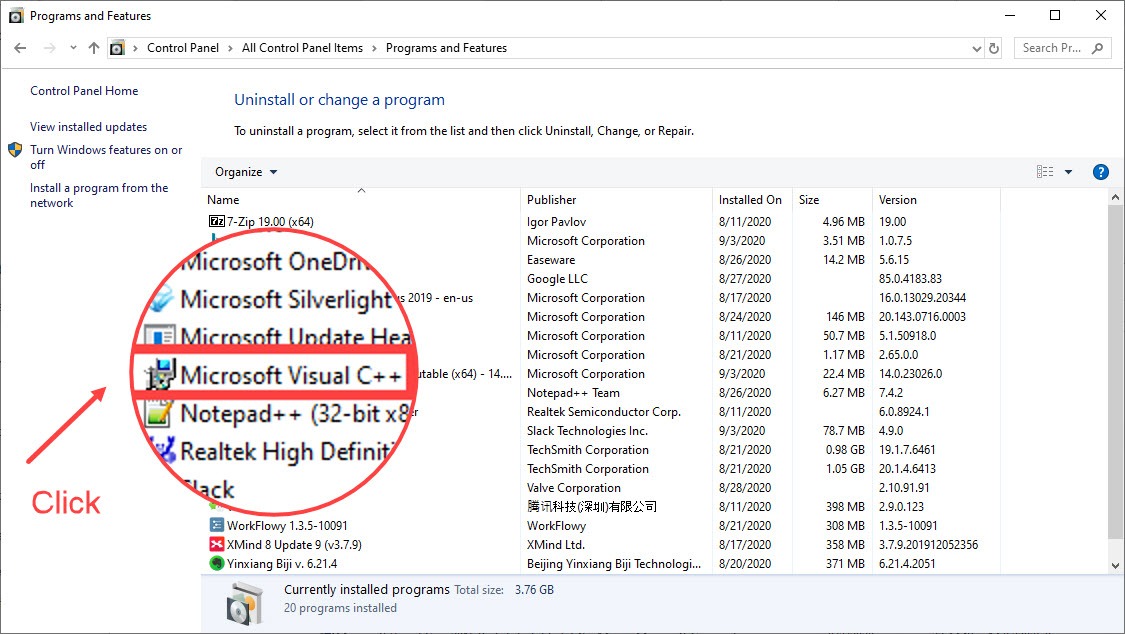Click the 78.7 MB size cell
This screenshot has width=1125, height=634.
[x=844, y=431]
